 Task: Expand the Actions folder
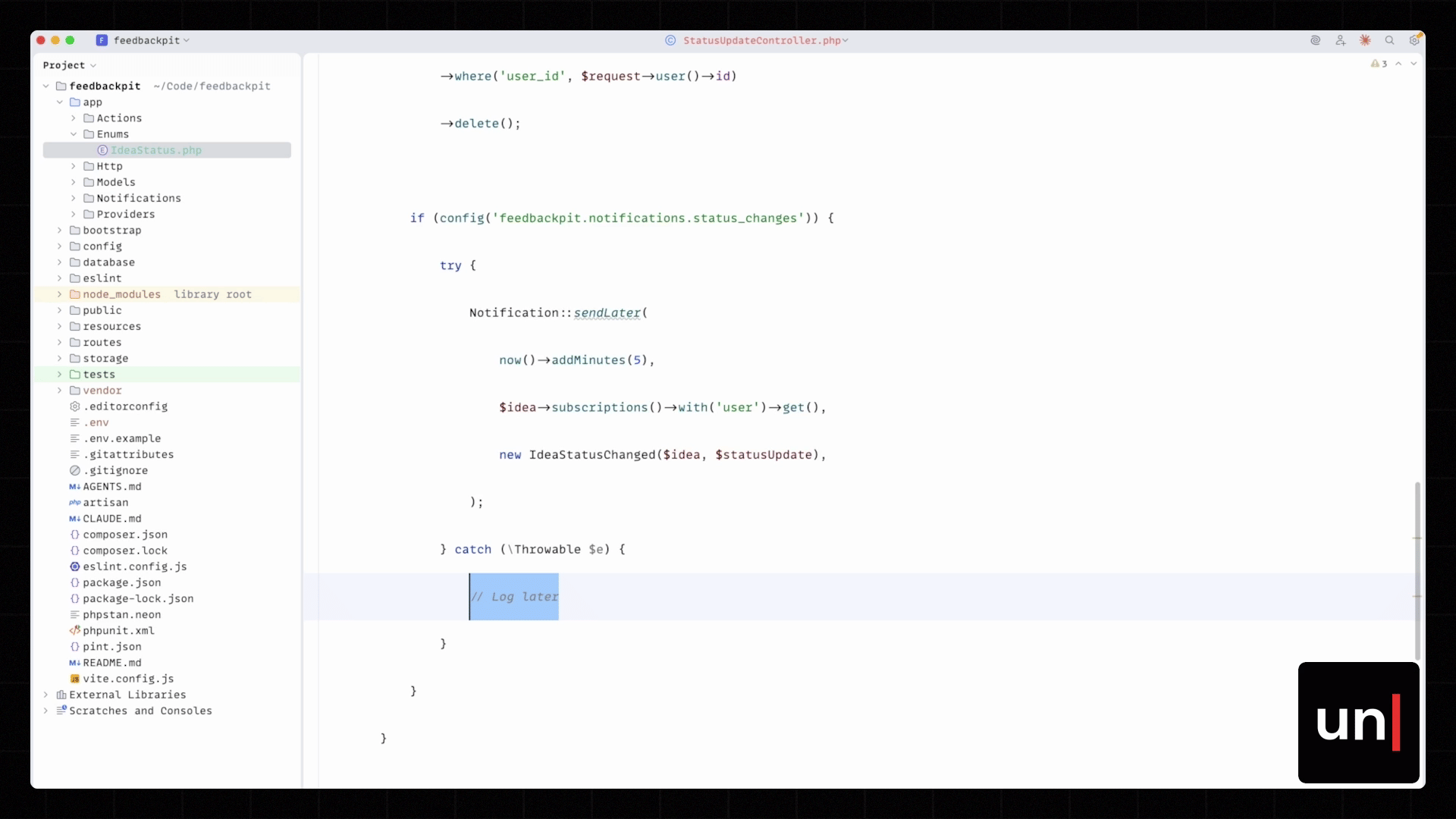[74, 118]
